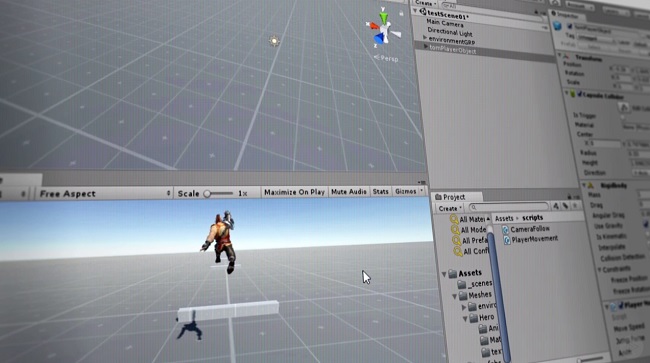Toggle the Use Gravity checkbox in Rigidbody
650x363 pixels.
click(646, 224)
